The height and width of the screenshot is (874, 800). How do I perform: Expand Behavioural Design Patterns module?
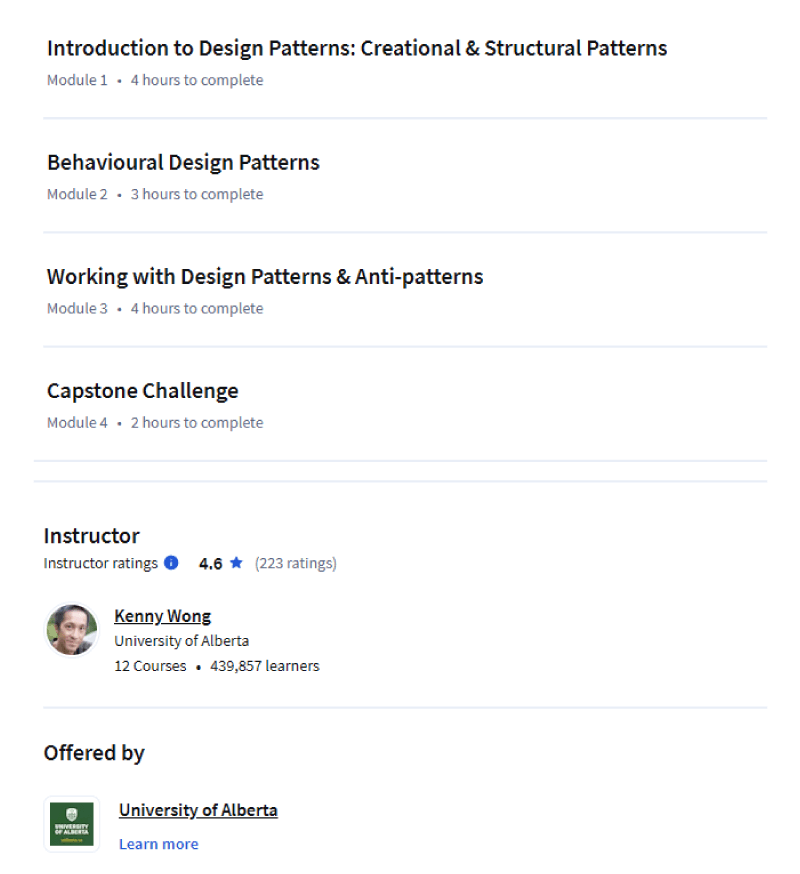(x=405, y=176)
